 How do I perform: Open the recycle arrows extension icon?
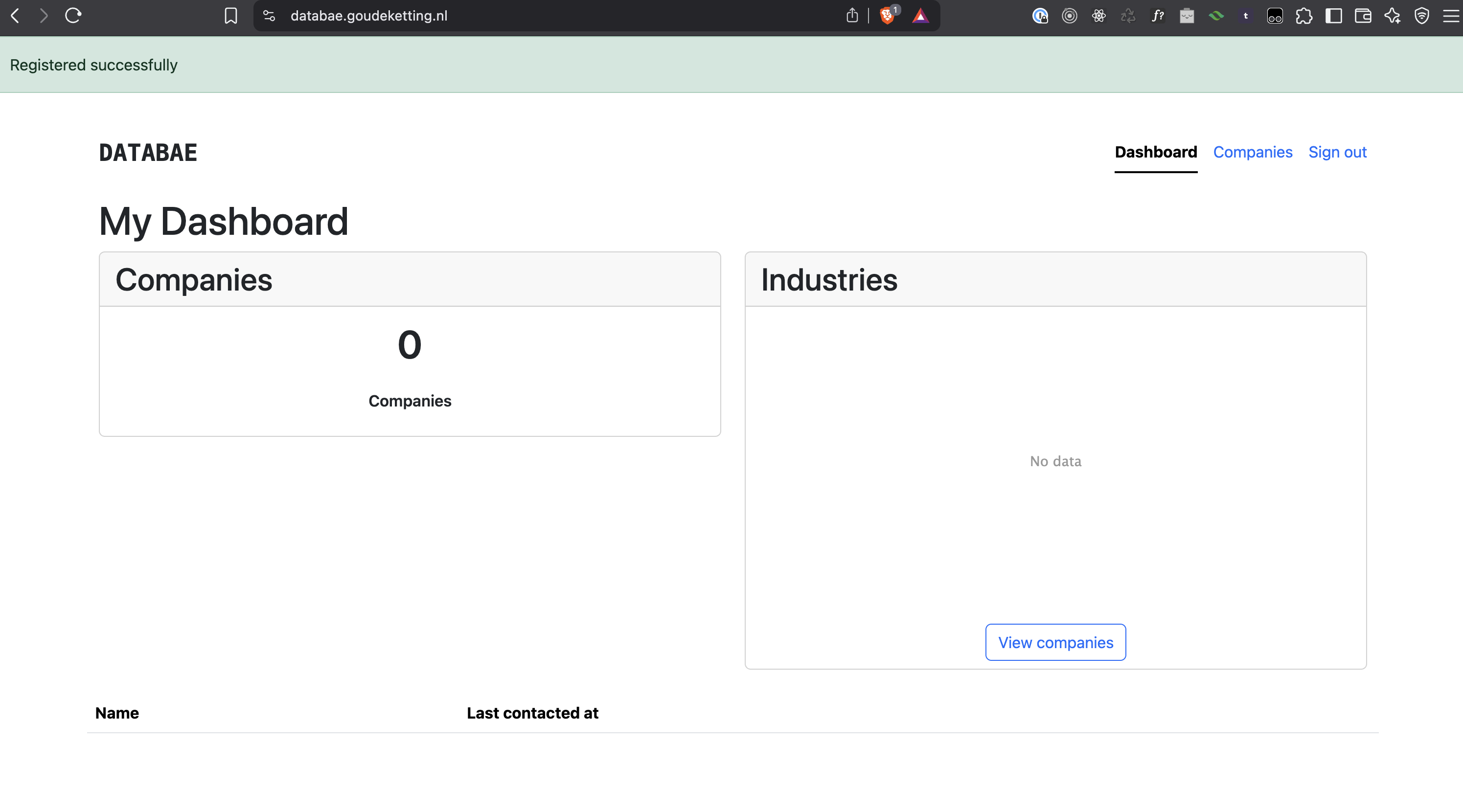coord(1128,15)
